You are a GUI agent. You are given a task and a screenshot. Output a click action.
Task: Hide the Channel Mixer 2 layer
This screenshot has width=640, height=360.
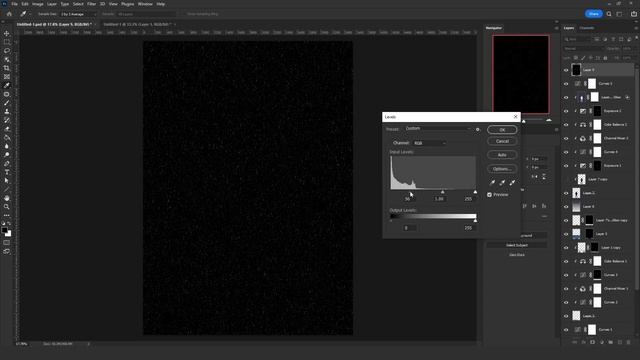(x=566, y=138)
